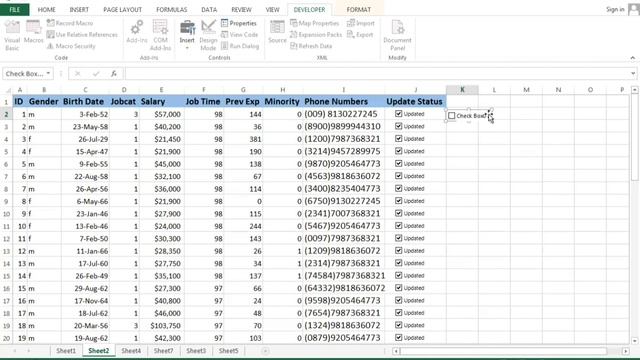640x360 pixels.
Task: Open the FILE tab
Action: point(15,9)
